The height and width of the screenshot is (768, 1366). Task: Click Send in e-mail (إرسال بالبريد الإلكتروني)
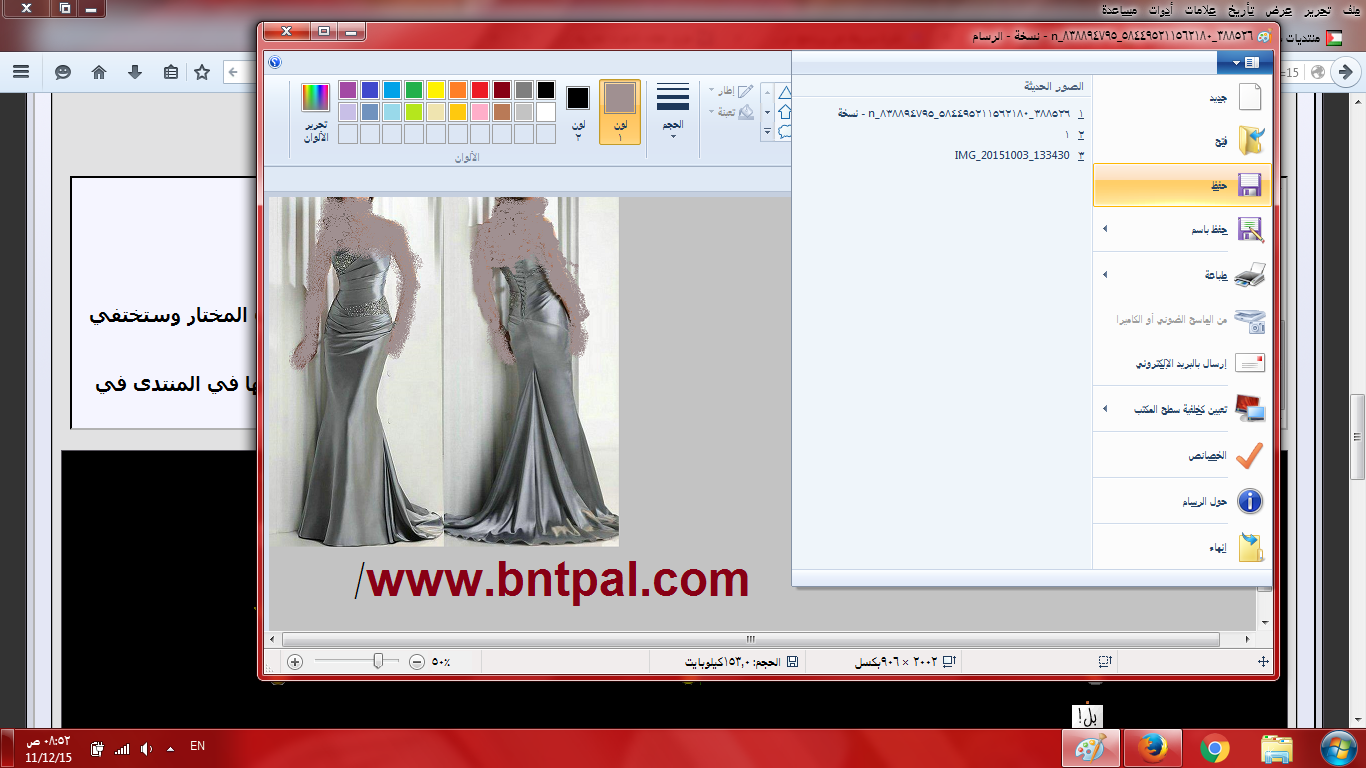coord(1182,364)
